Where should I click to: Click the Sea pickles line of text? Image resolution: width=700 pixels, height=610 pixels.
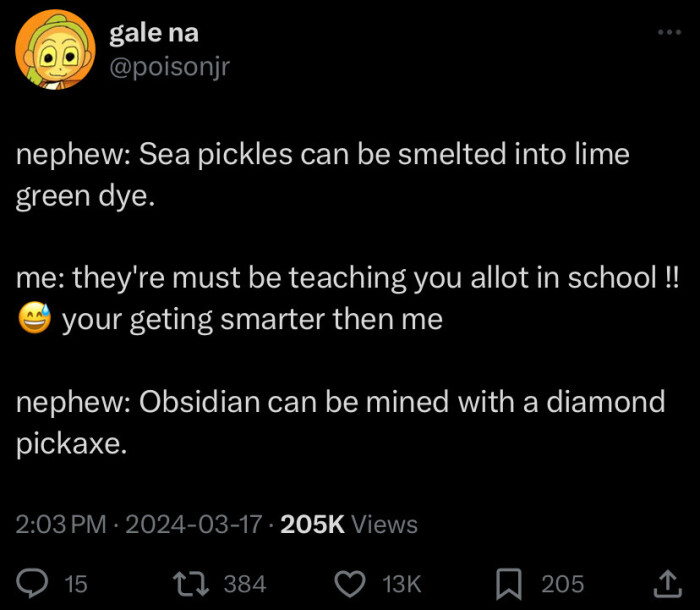[x=322, y=155]
